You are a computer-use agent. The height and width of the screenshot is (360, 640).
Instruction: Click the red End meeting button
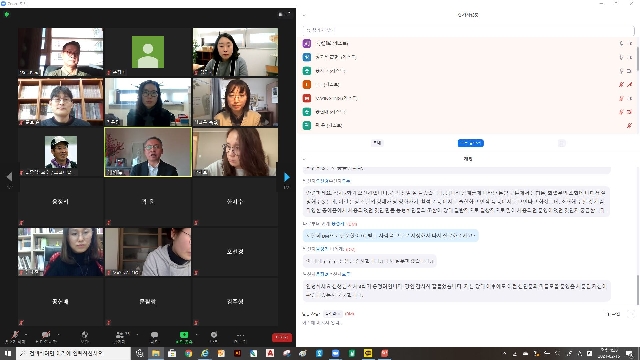pyautogui.click(x=282, y=337)
